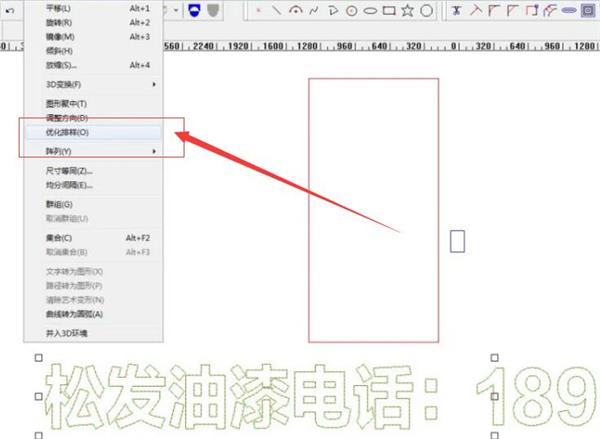This screenshot has width=600, height=439.
Task: Select the second corner chamfer tool
Action: pyautogui.click(x=513, y=10)
